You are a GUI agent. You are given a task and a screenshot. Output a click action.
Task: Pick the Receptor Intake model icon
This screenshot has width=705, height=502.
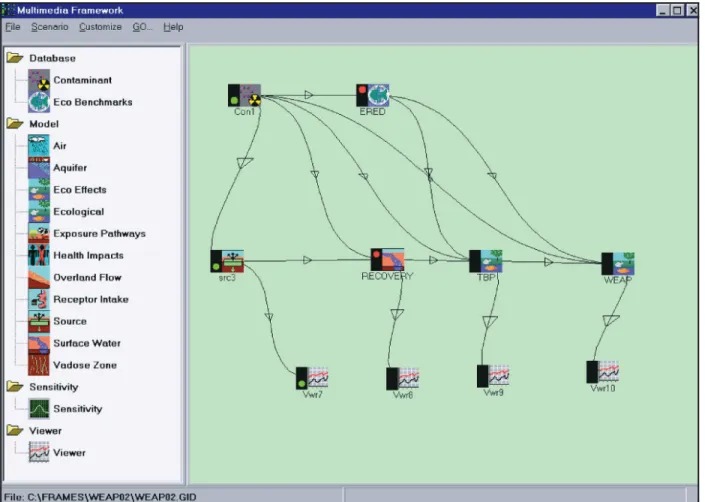tap(39, 299)
